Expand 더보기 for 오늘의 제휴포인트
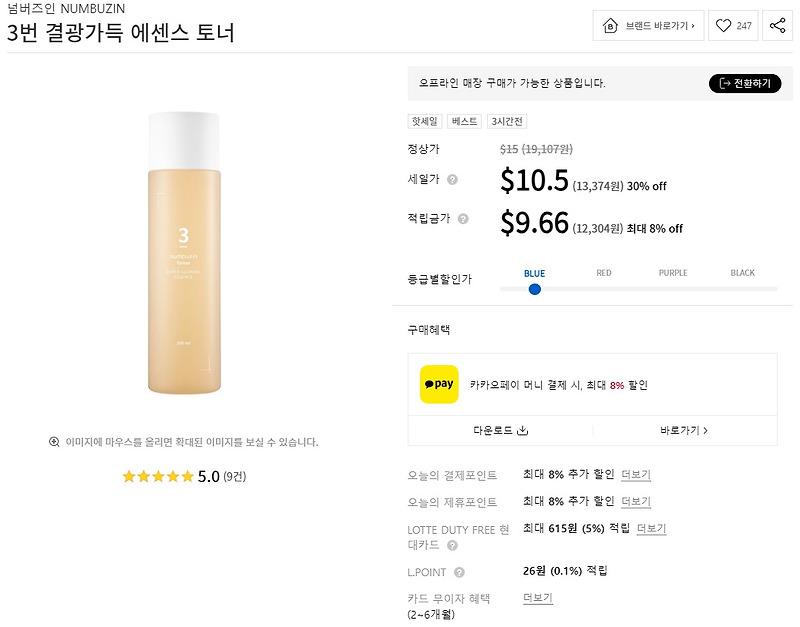The width and height of the screenshot is (800, 627). coord(636,501)
